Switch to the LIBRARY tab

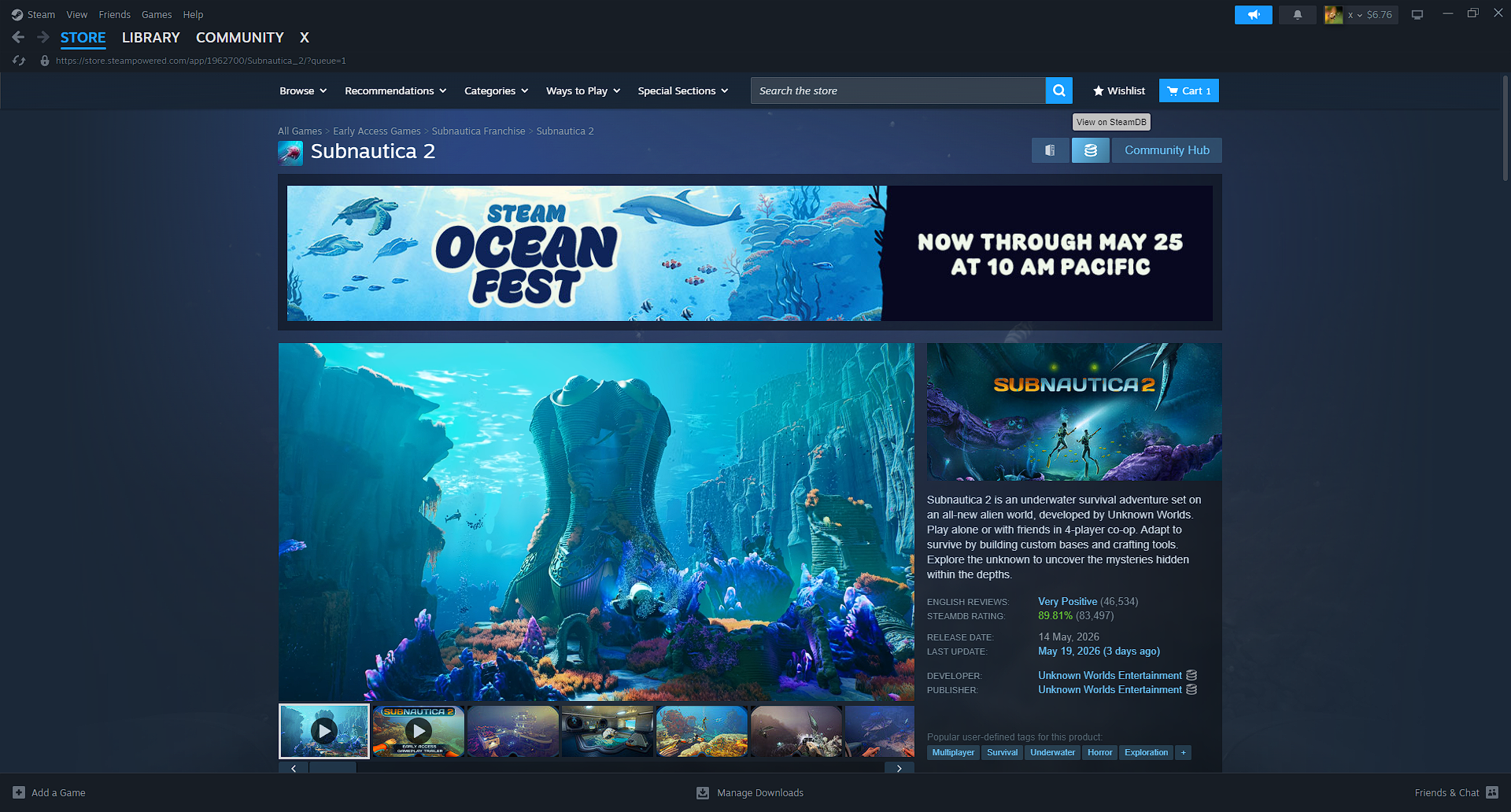coord(151,38)
